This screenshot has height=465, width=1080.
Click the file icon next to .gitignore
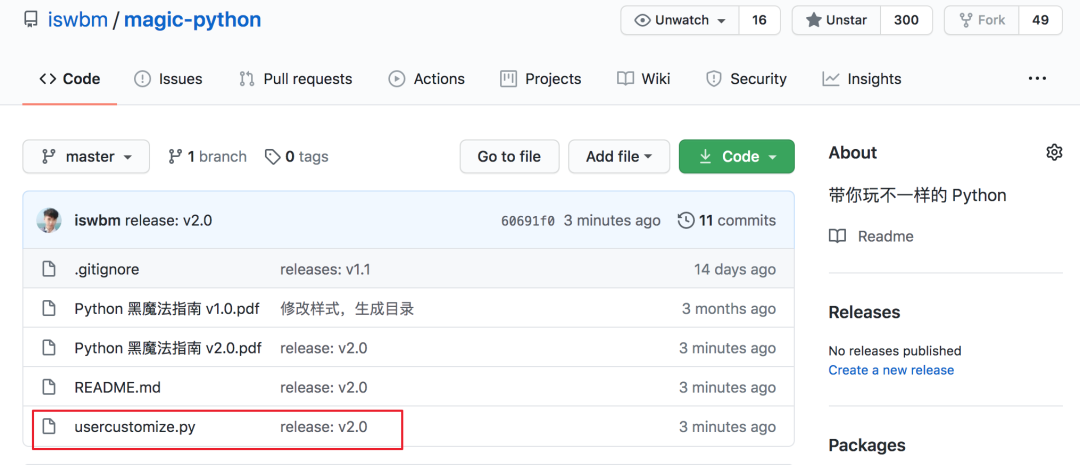pyautogui.click(x=48, y=269)
